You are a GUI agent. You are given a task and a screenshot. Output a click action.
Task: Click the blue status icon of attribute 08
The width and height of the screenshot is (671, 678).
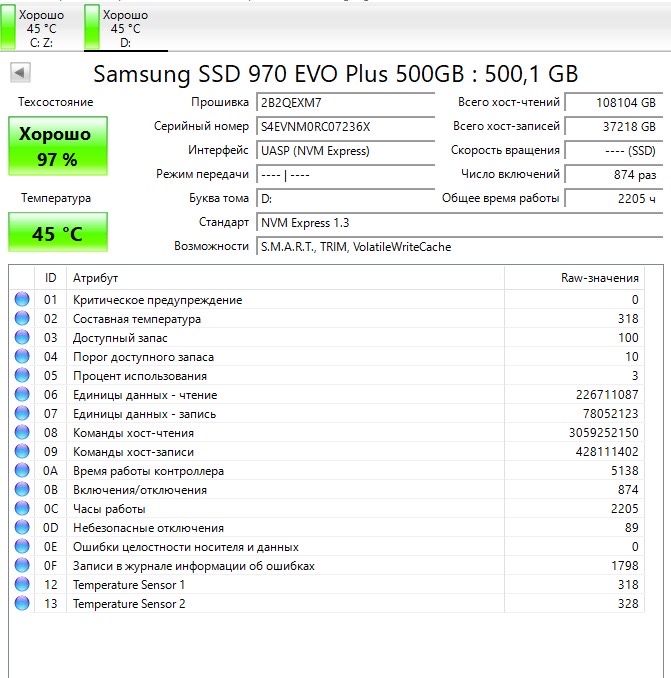(x=22, y=432)
